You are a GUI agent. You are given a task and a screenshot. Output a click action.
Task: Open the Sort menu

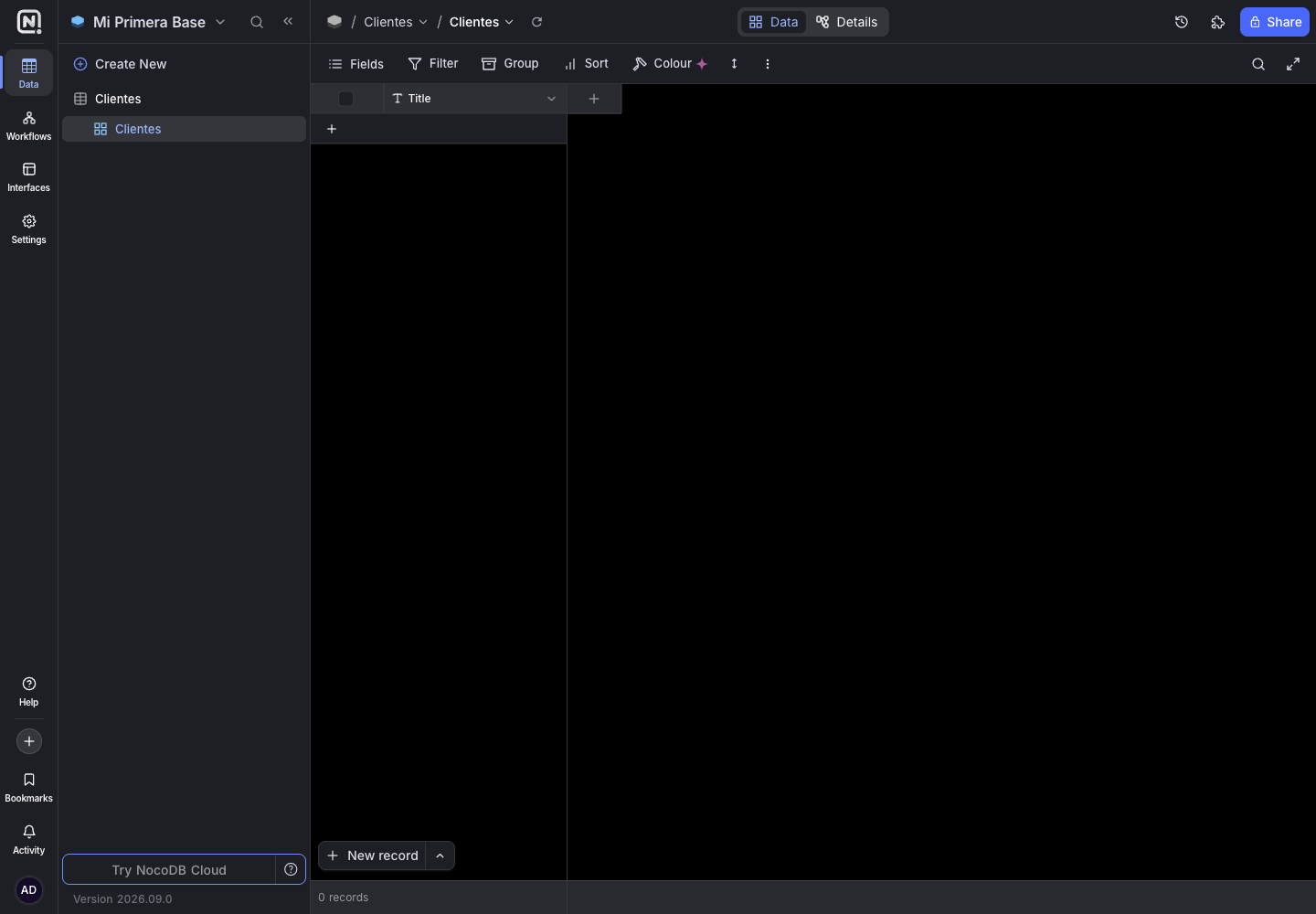(x=587, y=64)
